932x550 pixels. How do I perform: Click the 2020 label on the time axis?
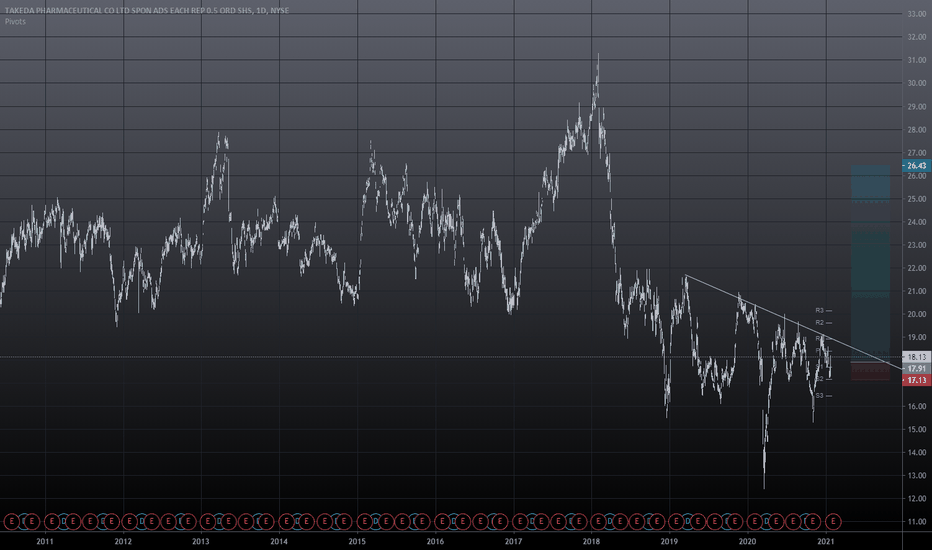(x=747, y=541)
